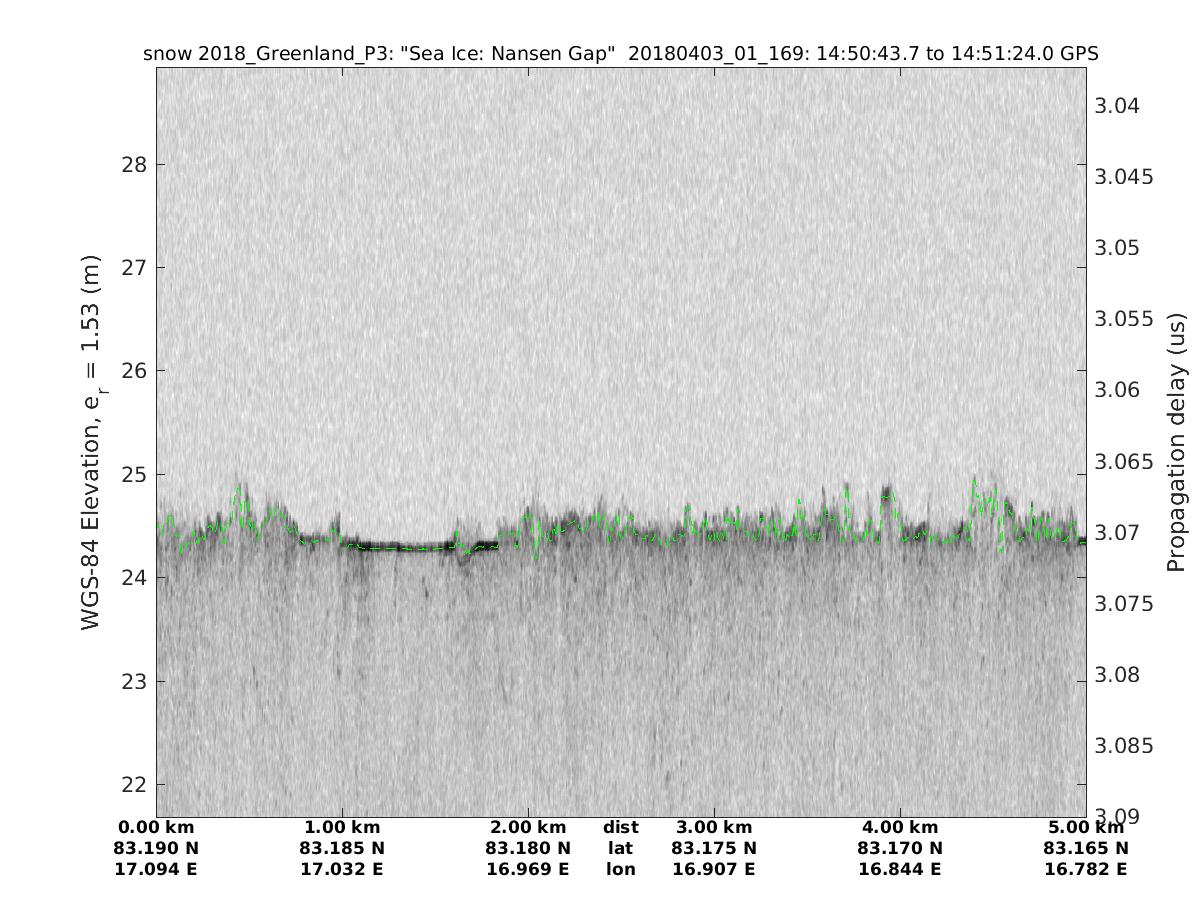Click the 83.180 N latitude label
This screenshot has height=900, width=1200.
(528, 848)
